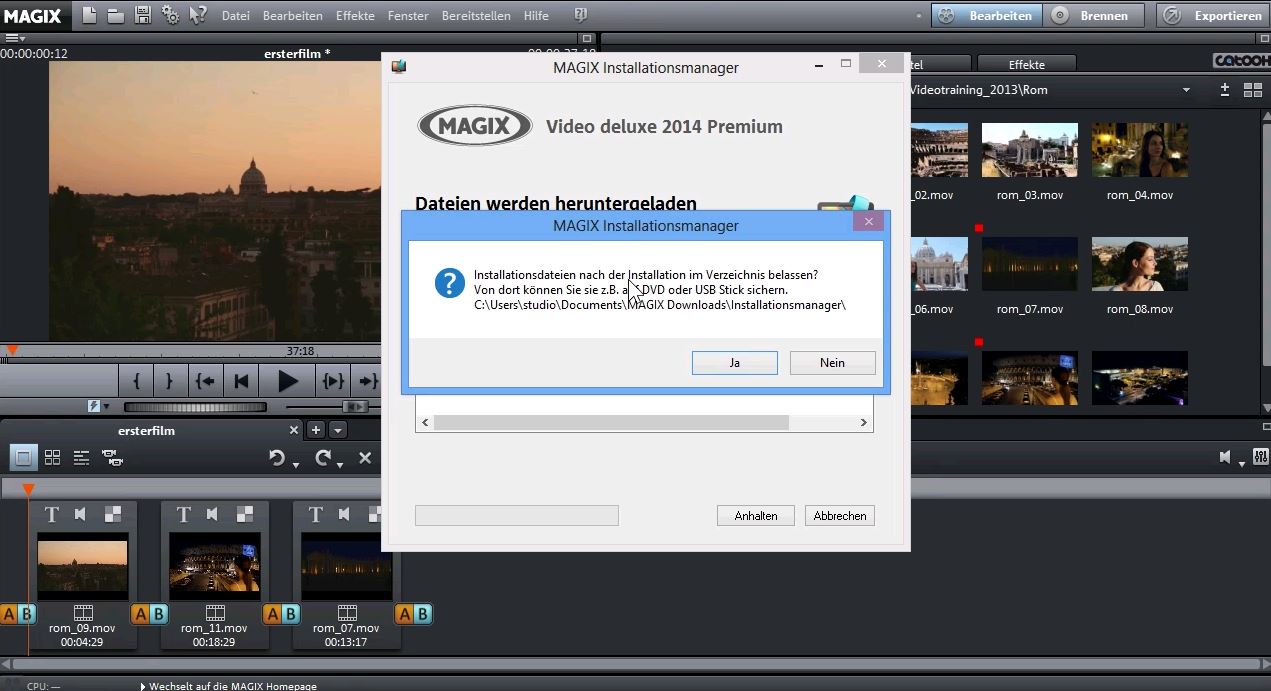
Task: Set range start marker button
Action: pos(136,381)
